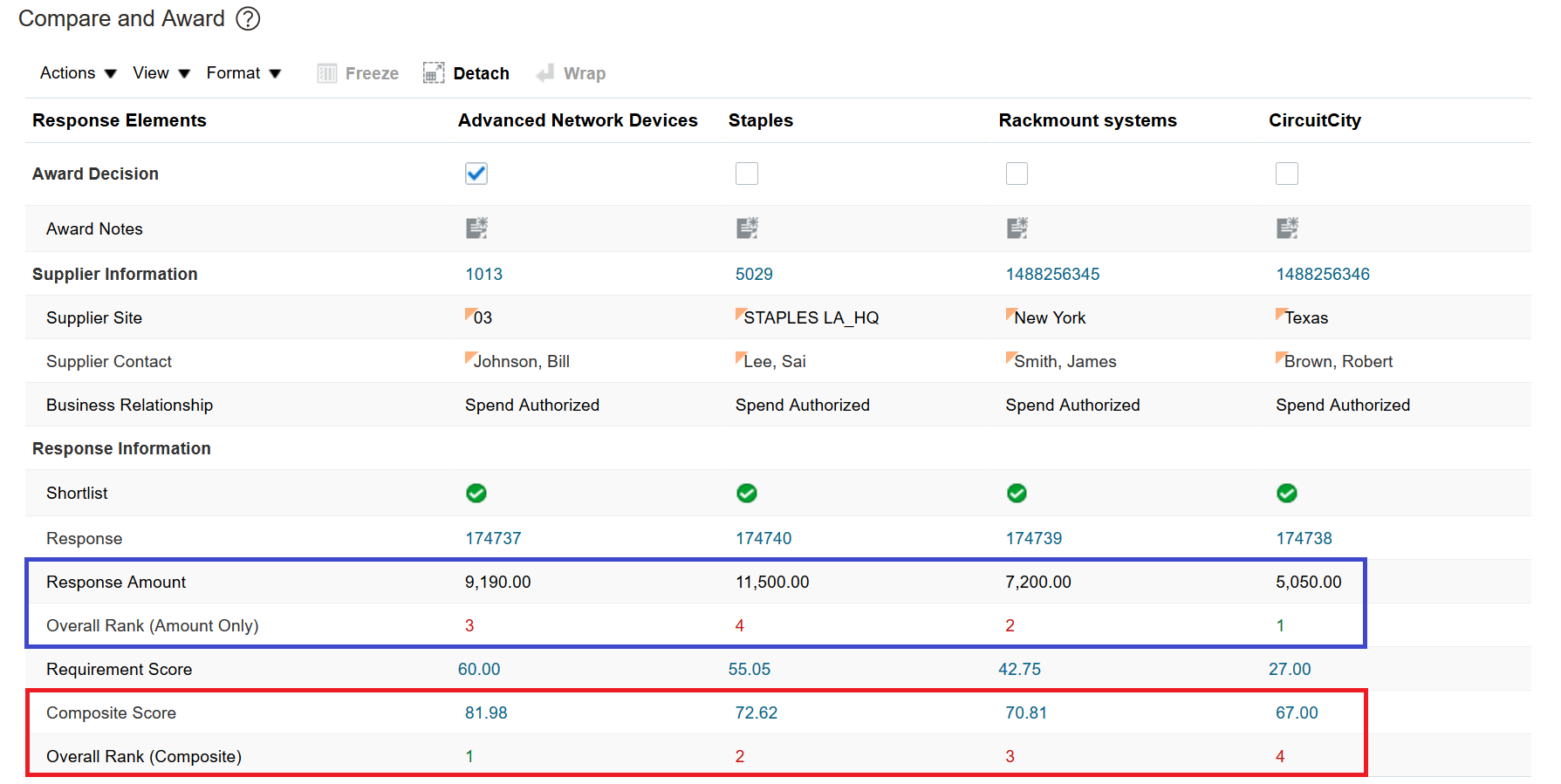Open supplier number 1488256345 link
The height and width of the screenshot is (784, 1561).
(1052, 274)
